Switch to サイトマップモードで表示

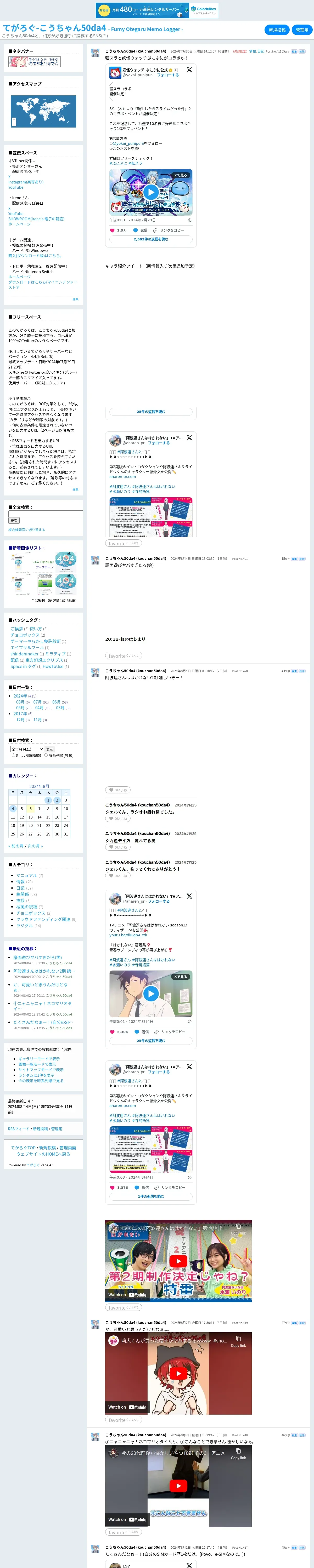[x=41, y=1070]
